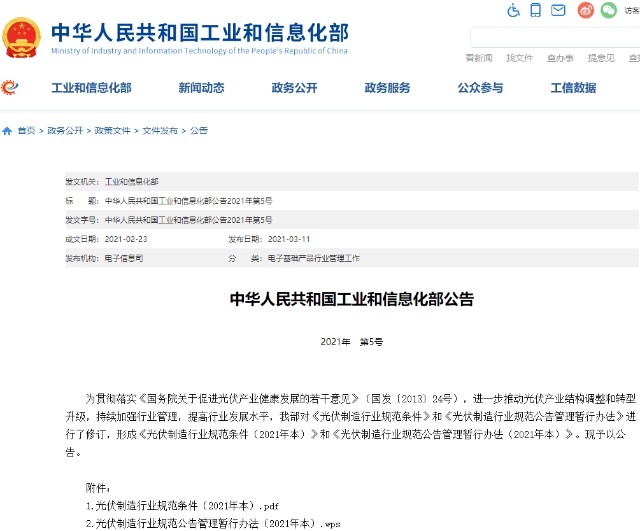Image resolution: width=640 pixels, height=531 pixels.
Task: Click the 发文机关 value 工业和信息化部
Action: point(131,182)
